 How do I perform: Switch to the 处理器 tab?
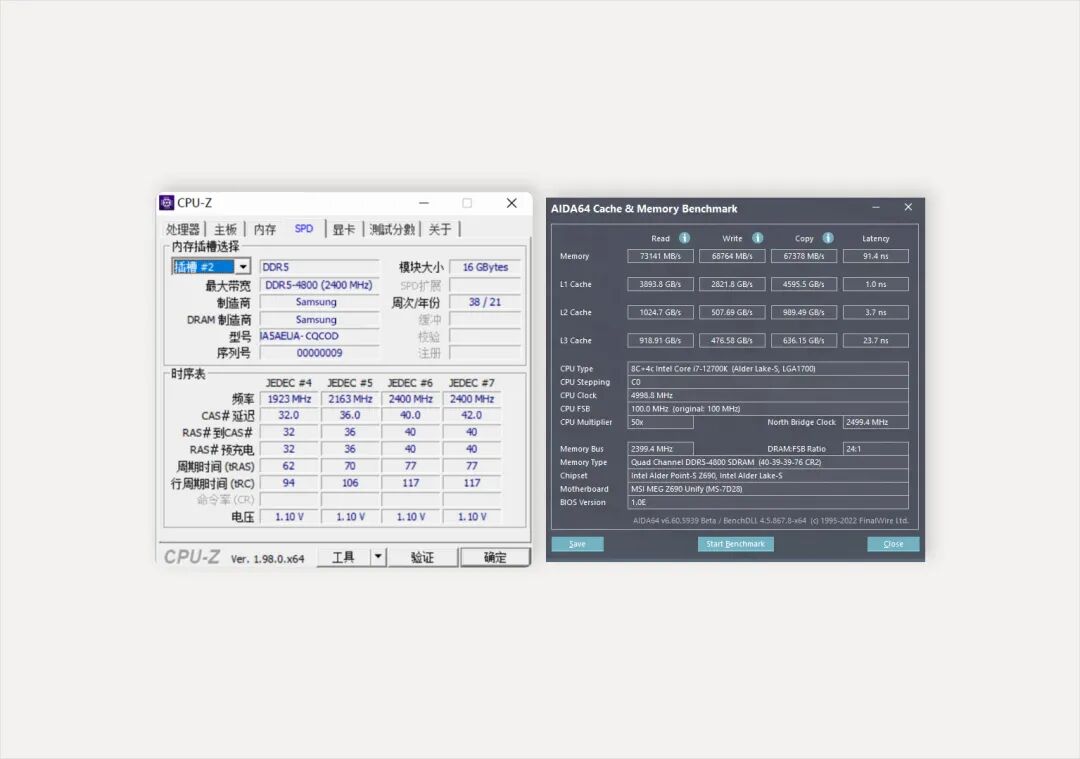tap(183, 229)
